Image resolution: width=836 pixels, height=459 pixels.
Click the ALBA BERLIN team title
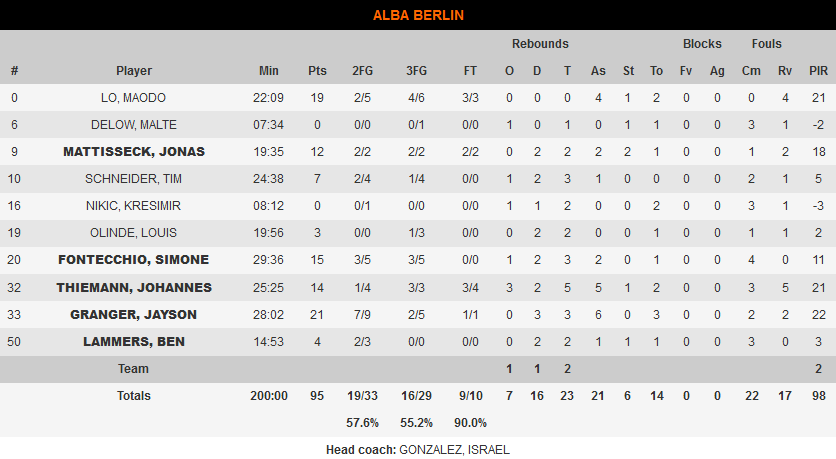[419, 15]
